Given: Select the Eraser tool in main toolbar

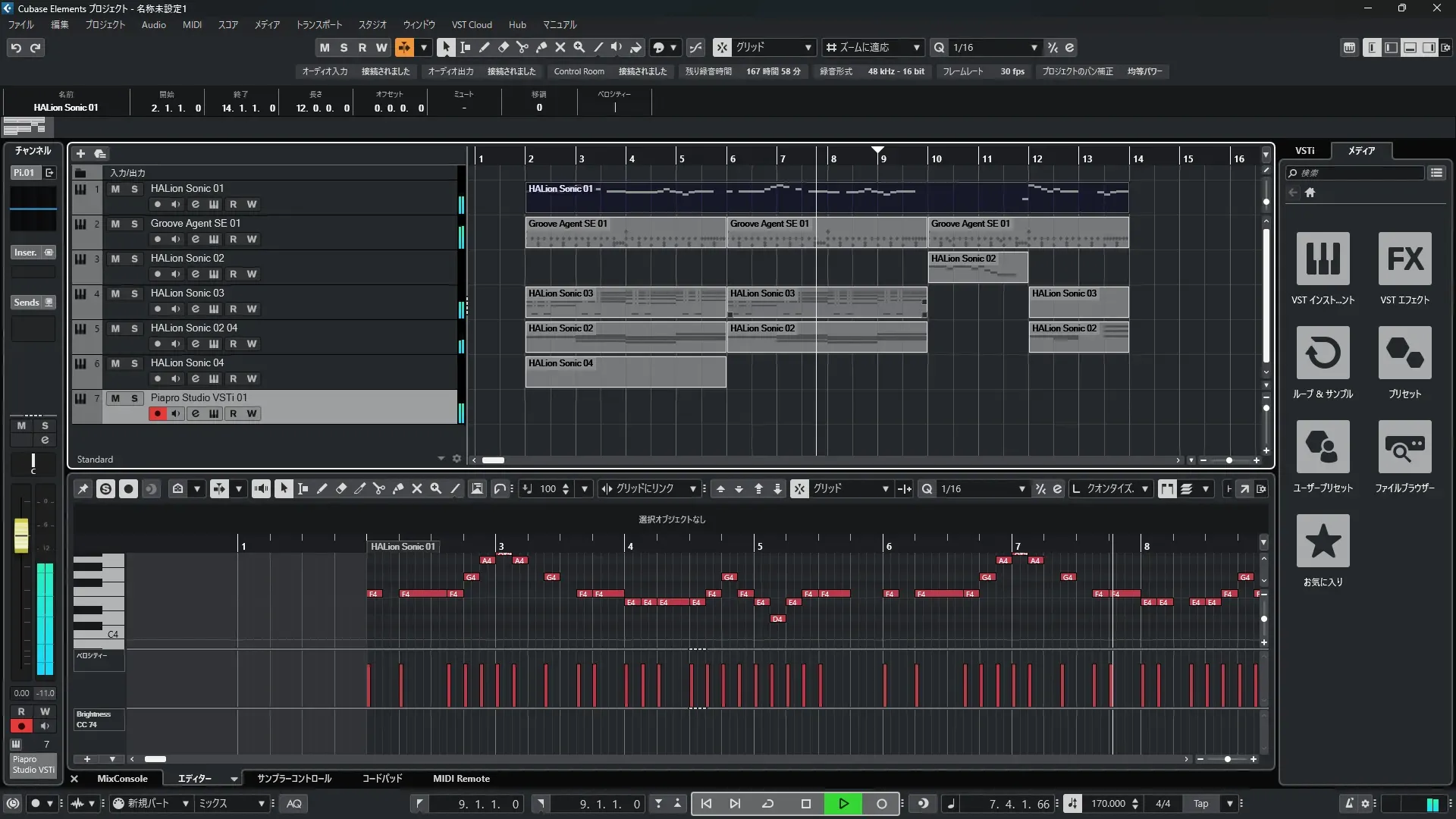Looking at the screenshot, I should [x=503, y=47].
